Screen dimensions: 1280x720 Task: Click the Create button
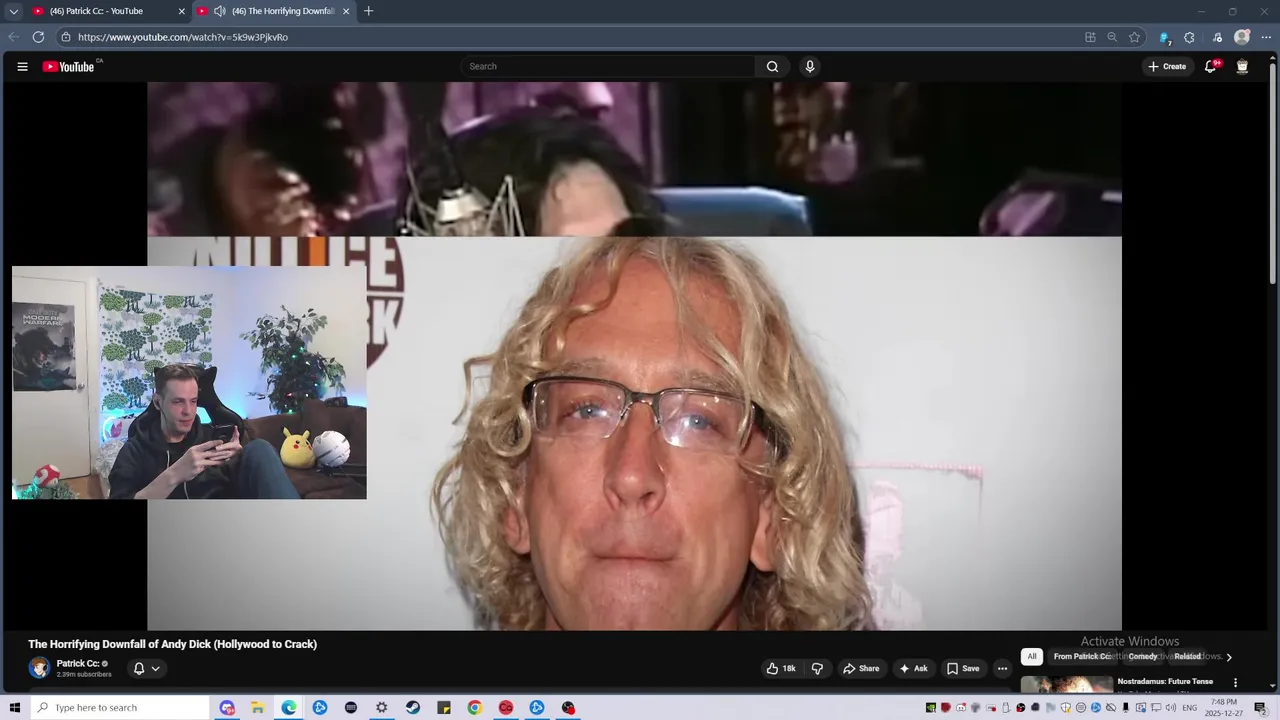pyautogui.click(x=1167, y=67)
